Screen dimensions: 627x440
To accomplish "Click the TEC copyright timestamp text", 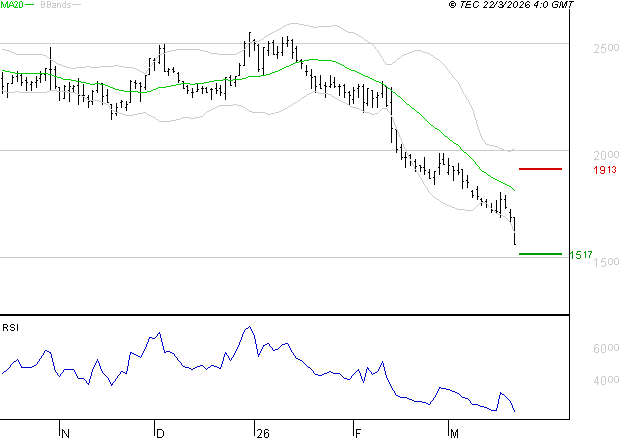I will (x=511, y=5).
